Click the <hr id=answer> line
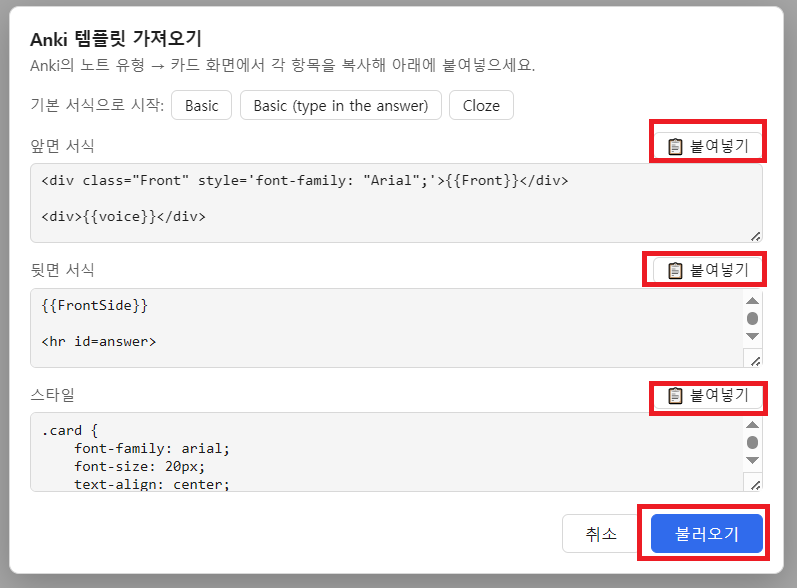This screenshot has width=797, height=588. pyautogui.click(x=99, y=342)
